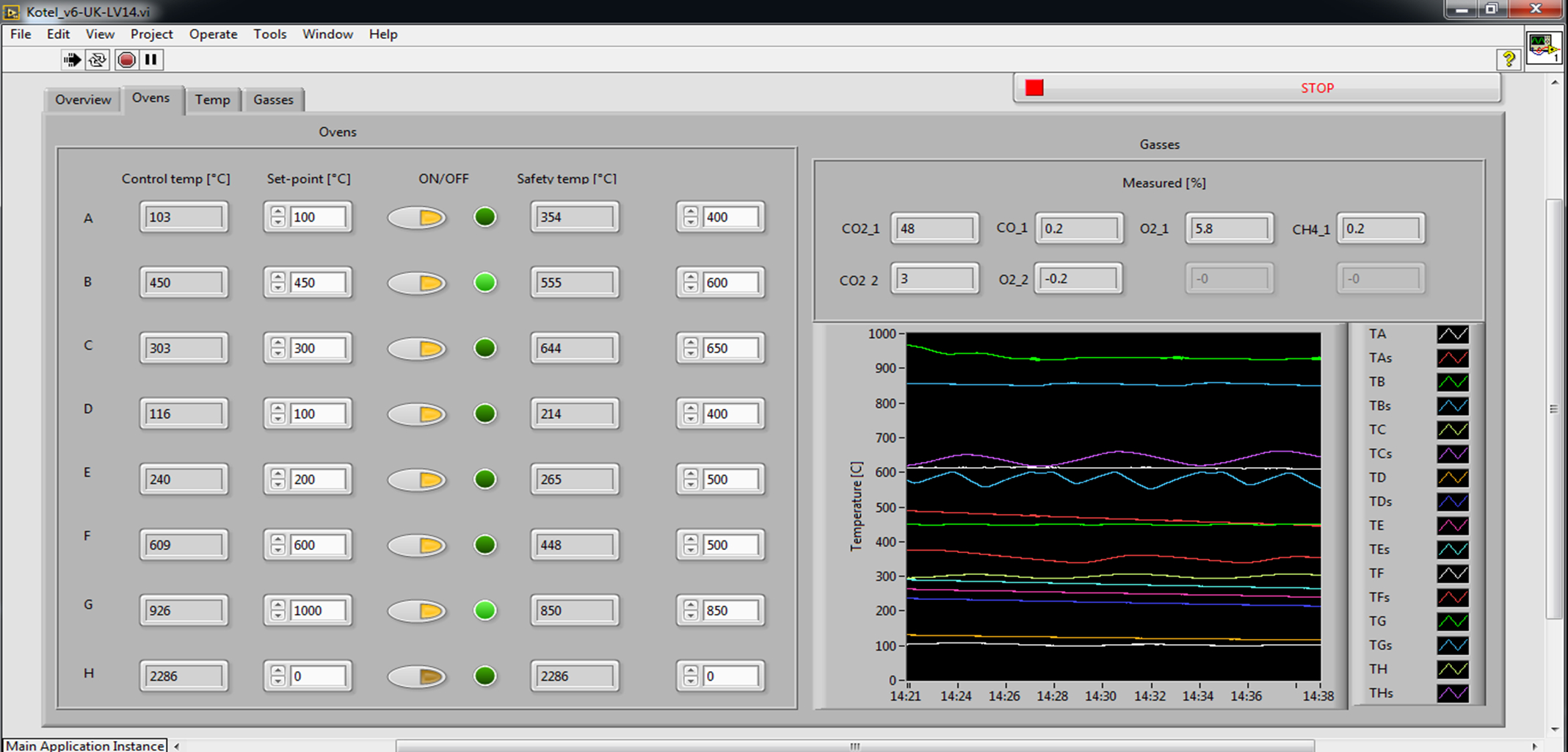This screenshot has width=1568, height=752.
Task: Enable oven H ON/OFF switch
Action: click(x=417, y=676)
